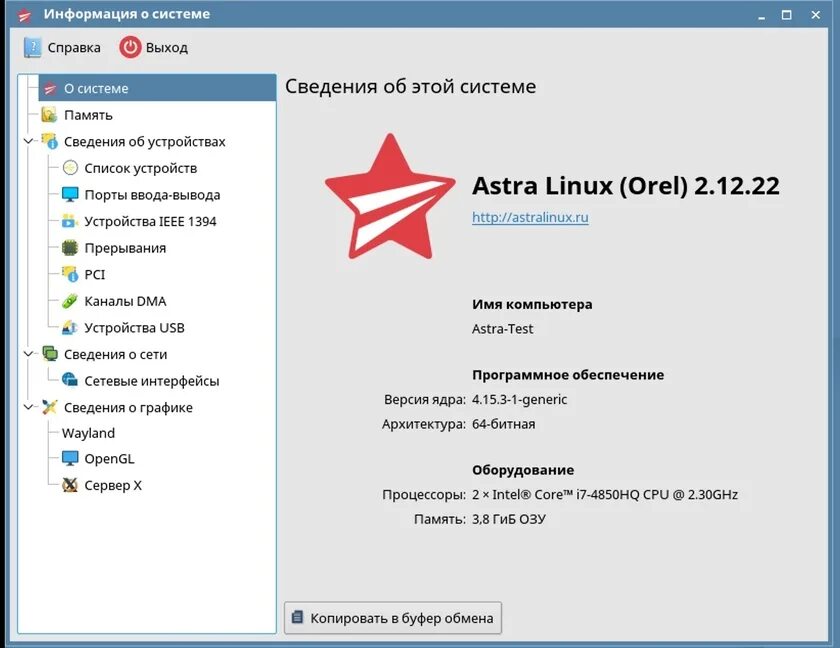Select Устройства IEEE 1394 entry
Viewport: 840px width, 648px height.
(x=151, y=221)
